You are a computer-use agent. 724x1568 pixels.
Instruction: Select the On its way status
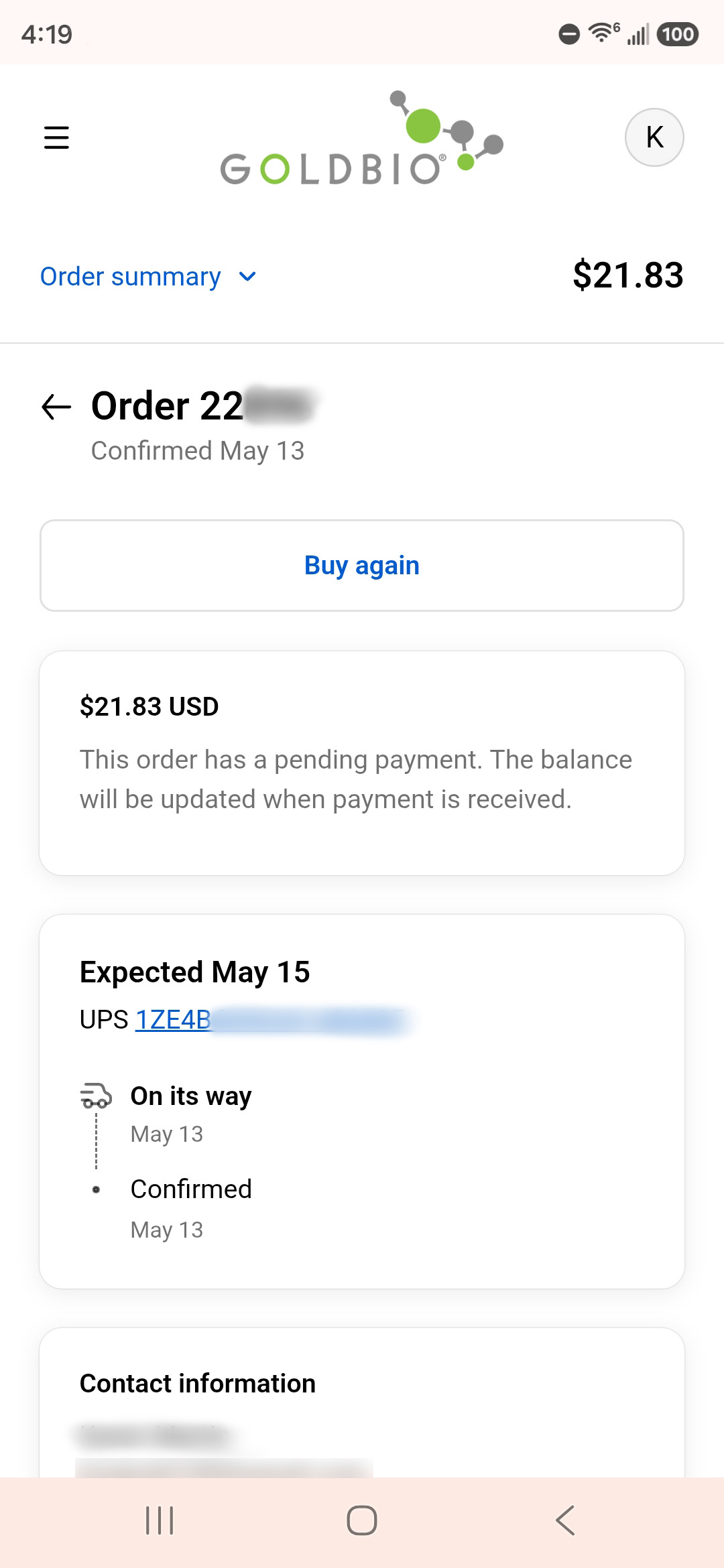click(x=191, y=1096)
